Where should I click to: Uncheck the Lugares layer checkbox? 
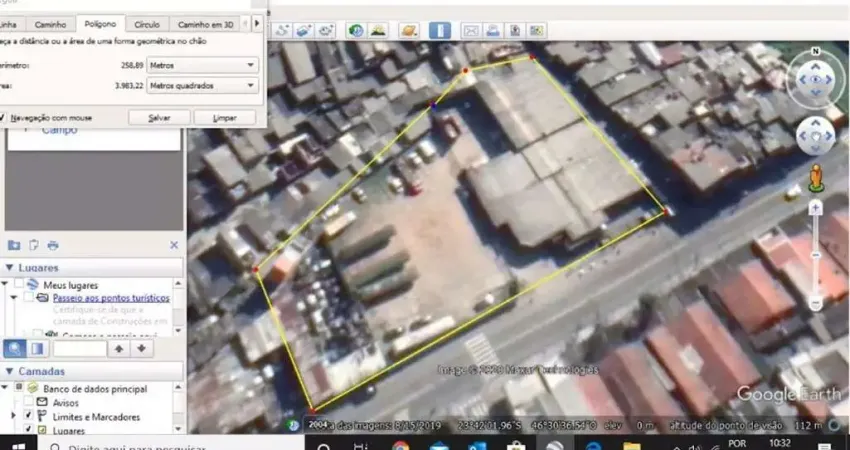click(28, 429)
